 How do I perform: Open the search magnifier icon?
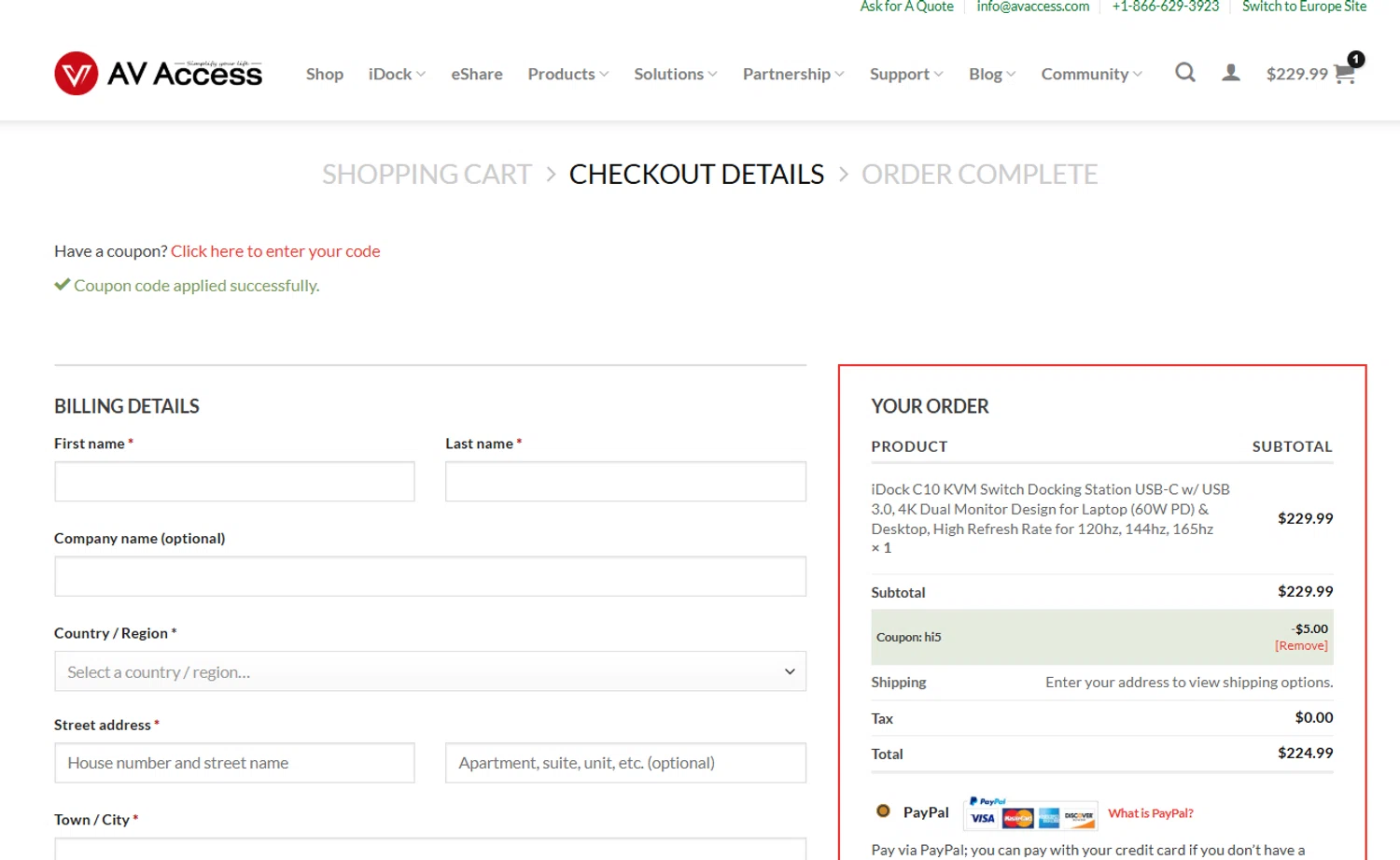[x=1185, y=73]
